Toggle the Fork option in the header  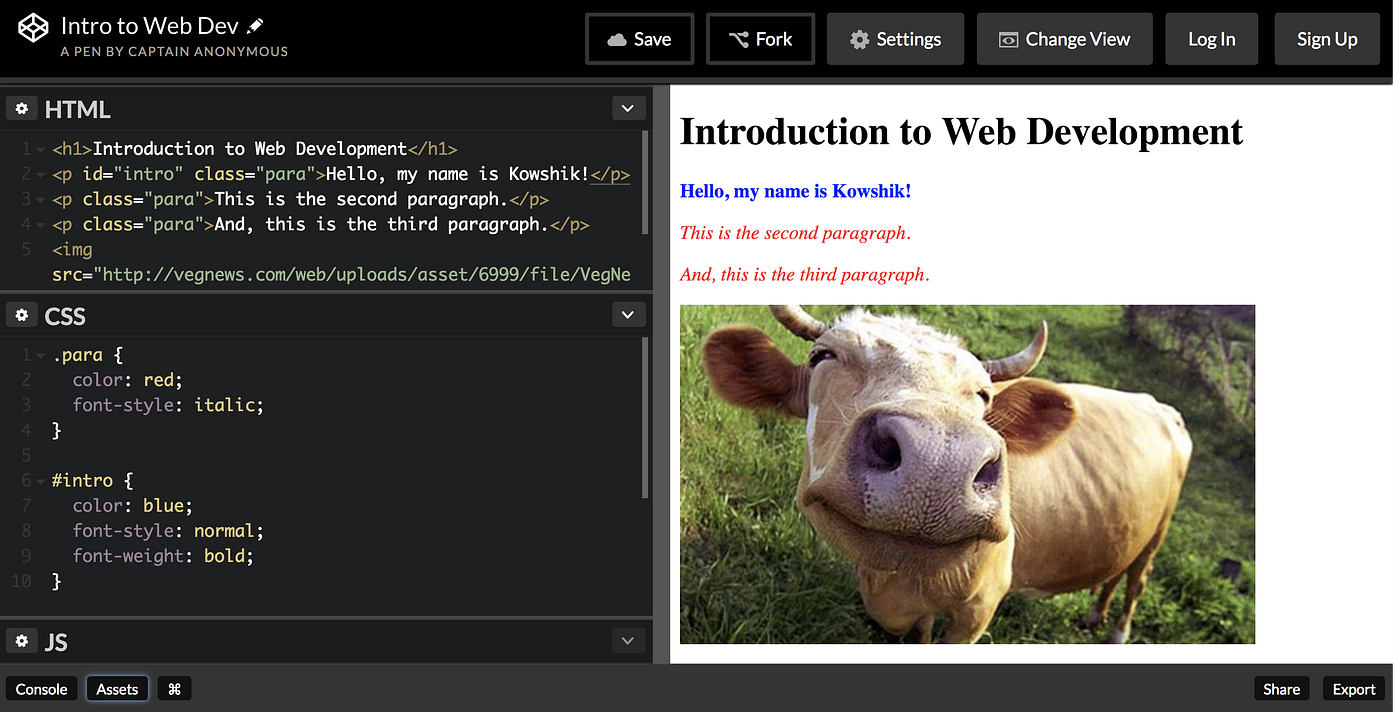(x=760, y=38)
